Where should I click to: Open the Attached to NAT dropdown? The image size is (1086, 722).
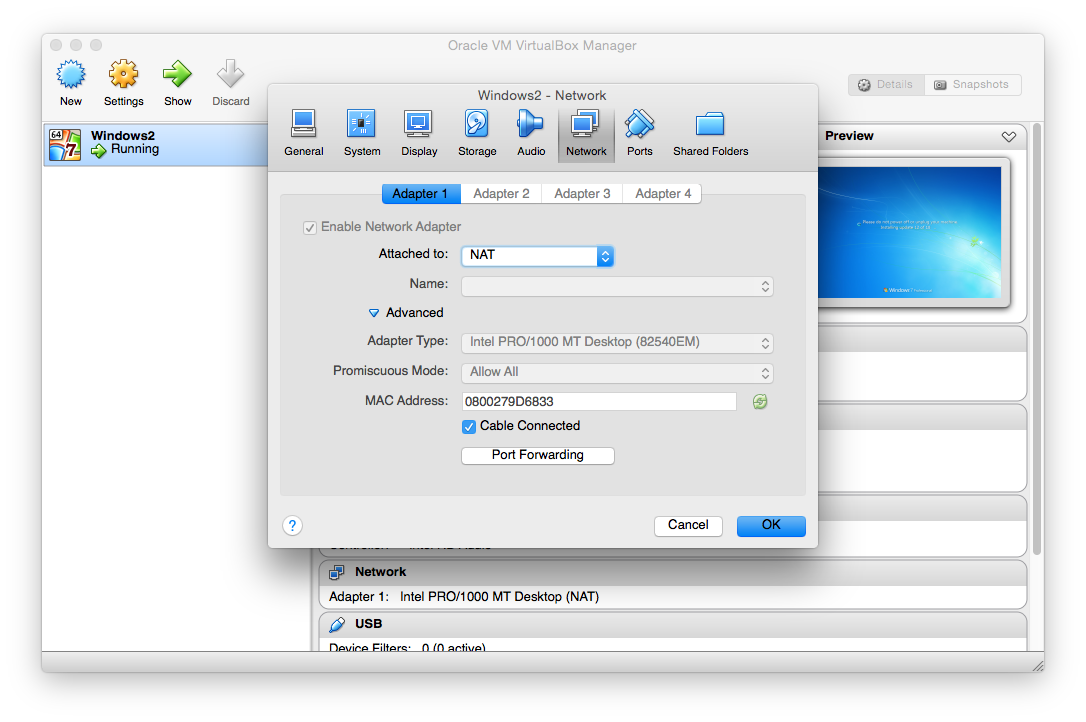click(x=537, y=255)
